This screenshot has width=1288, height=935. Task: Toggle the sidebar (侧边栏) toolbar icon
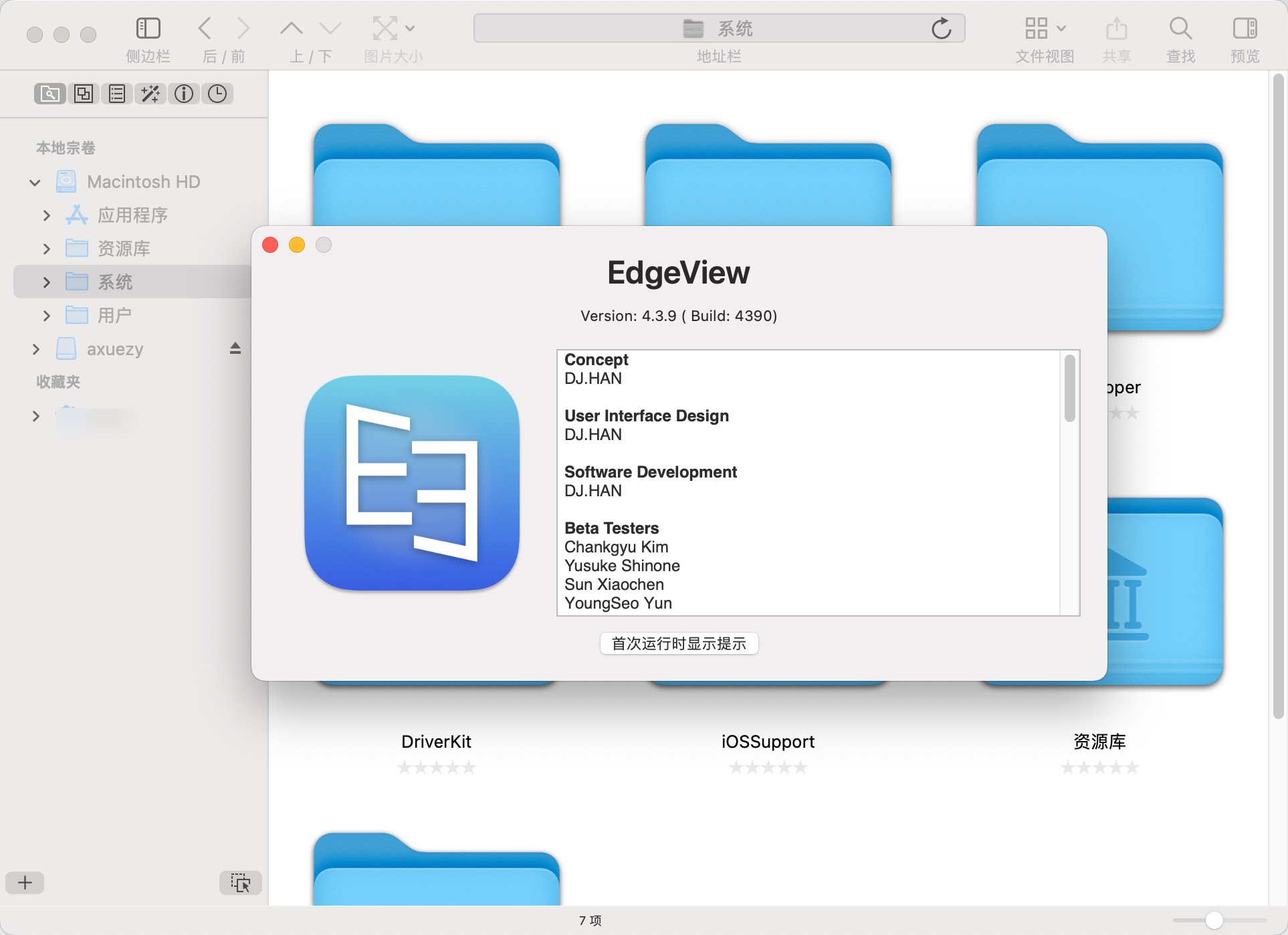click(148, 29)
